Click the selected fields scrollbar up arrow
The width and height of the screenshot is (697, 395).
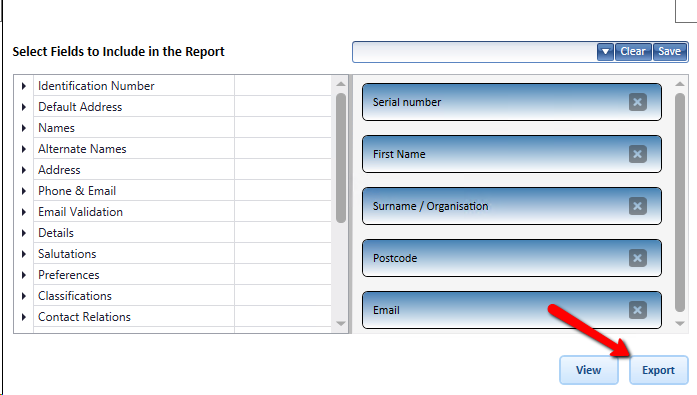point(680,84)
